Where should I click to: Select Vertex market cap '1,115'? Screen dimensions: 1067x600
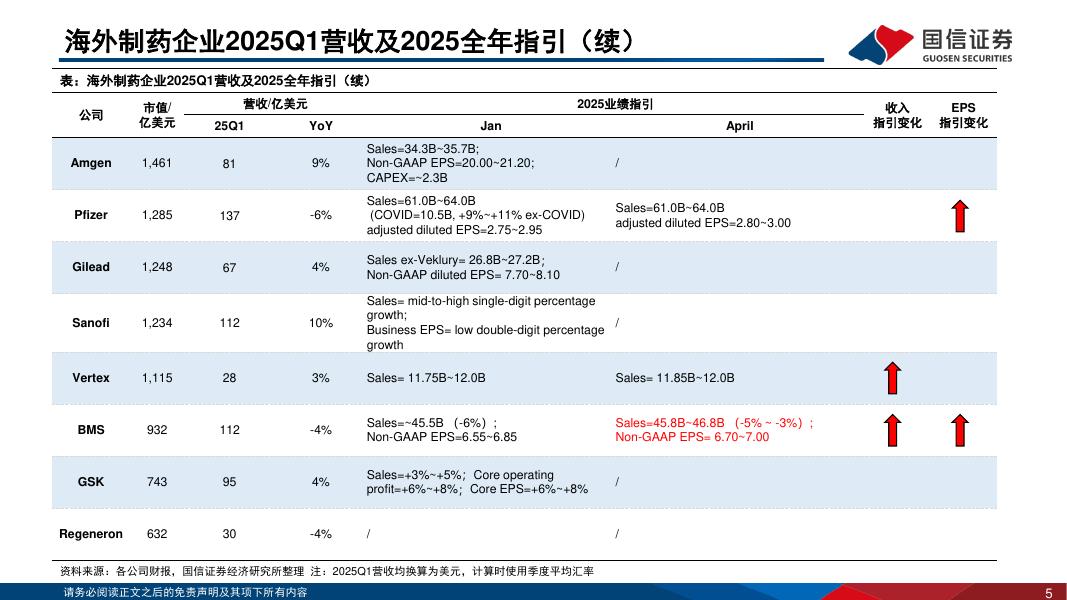click(157, 378)
